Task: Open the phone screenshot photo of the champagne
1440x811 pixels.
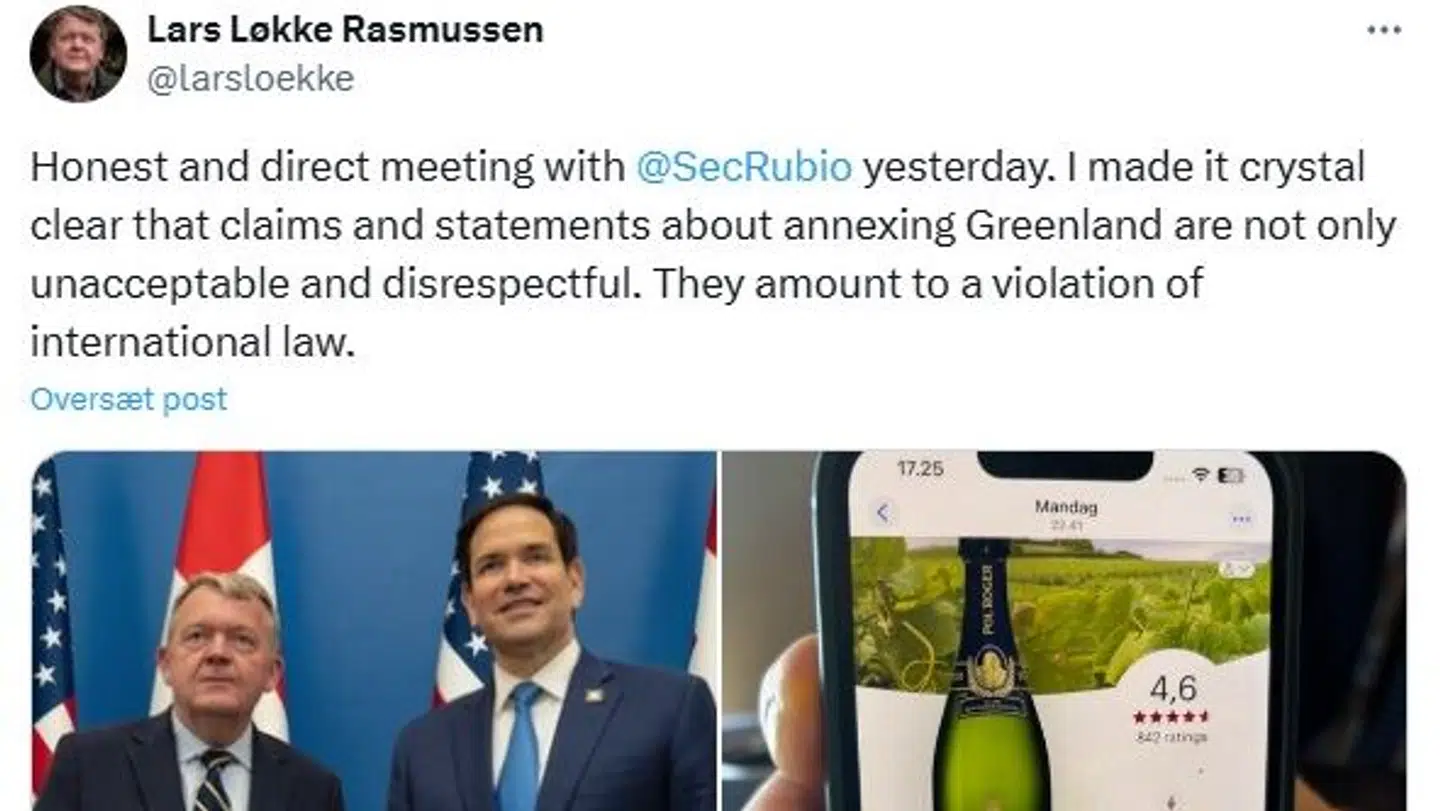Action: tap(1064, 630)
